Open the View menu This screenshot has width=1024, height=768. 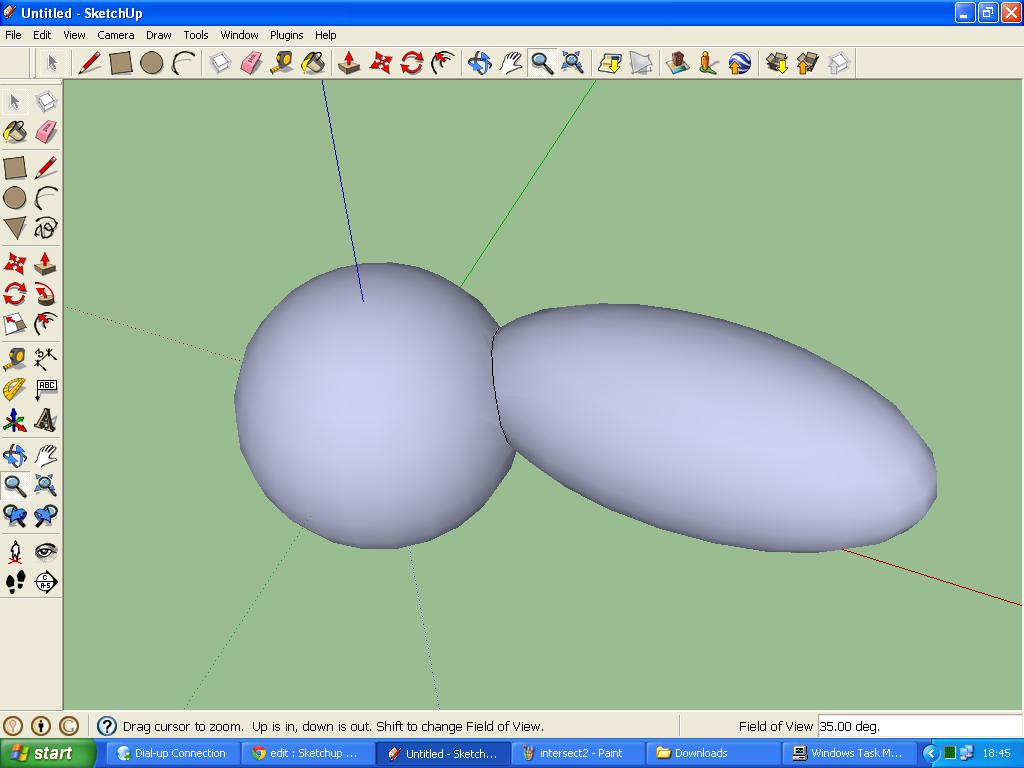pyautogui.click(x=74, y=35)
